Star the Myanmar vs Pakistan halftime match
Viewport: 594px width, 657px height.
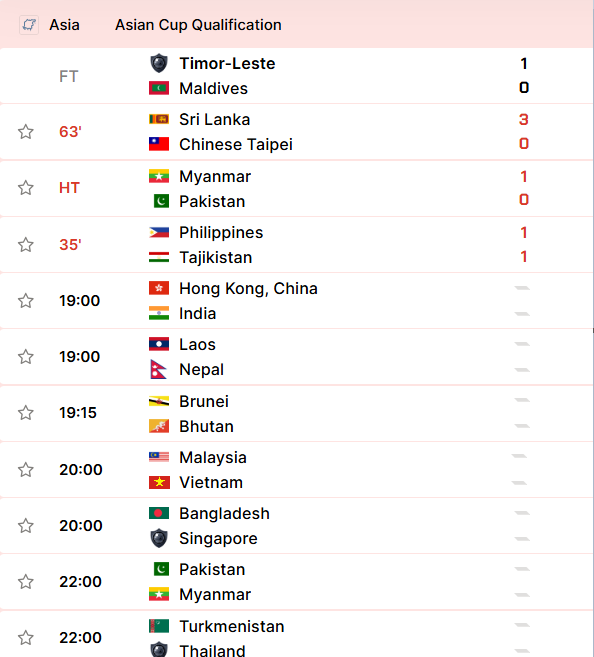point(26,188)
